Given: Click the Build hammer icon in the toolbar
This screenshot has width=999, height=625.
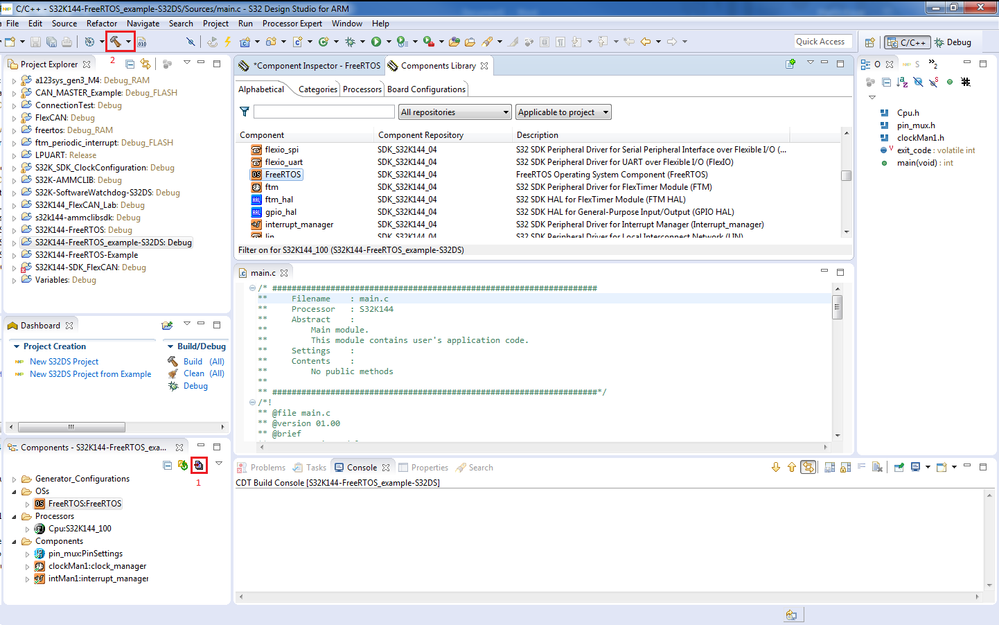Looking at the screenshot, I should [115, 42].
